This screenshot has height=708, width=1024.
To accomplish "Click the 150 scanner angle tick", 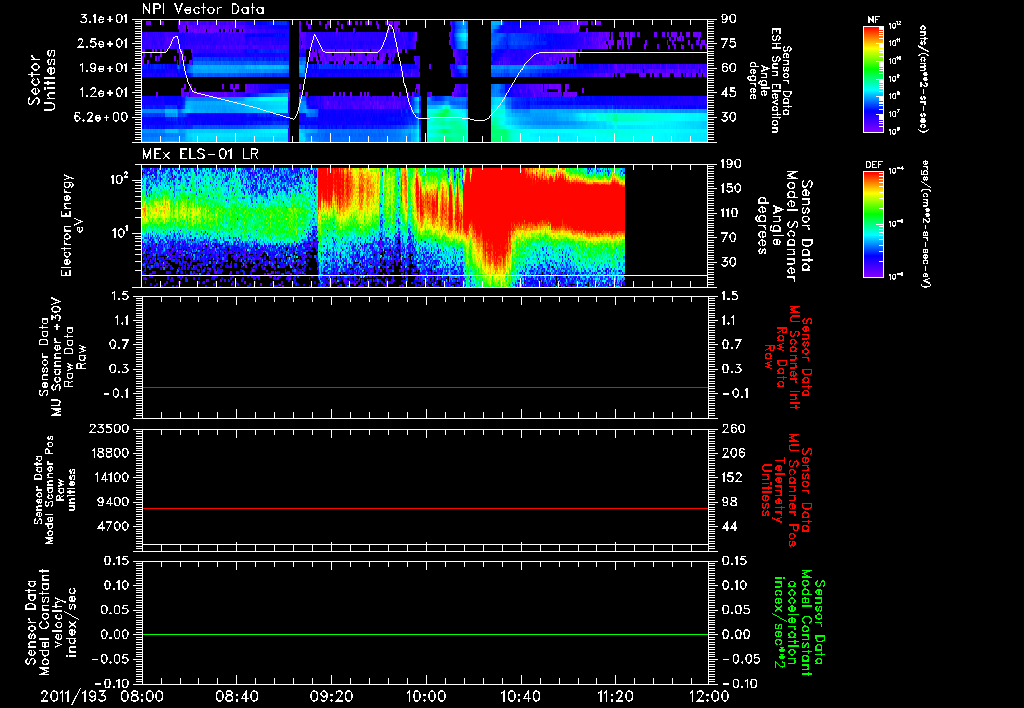I will [x=733, y=189].
